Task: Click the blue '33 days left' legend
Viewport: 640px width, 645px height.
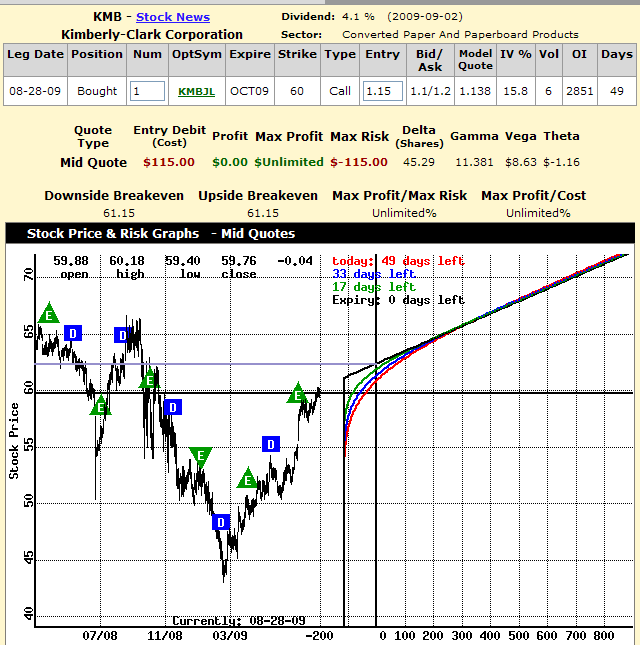Action: (374, 274)
